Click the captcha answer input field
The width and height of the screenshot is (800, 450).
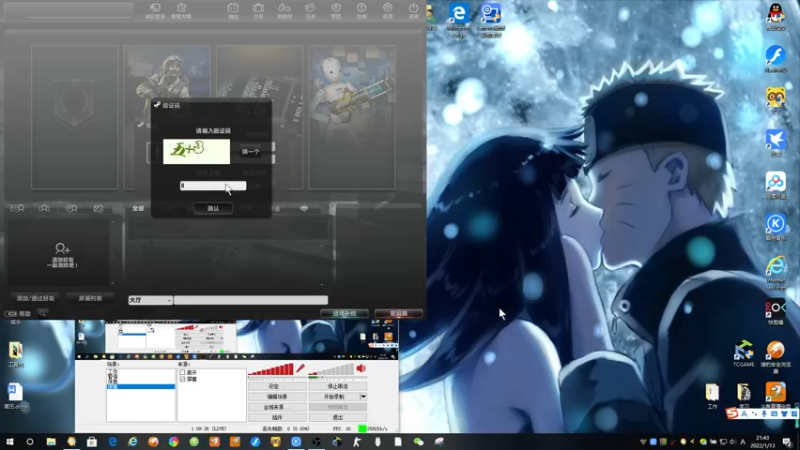213,186
